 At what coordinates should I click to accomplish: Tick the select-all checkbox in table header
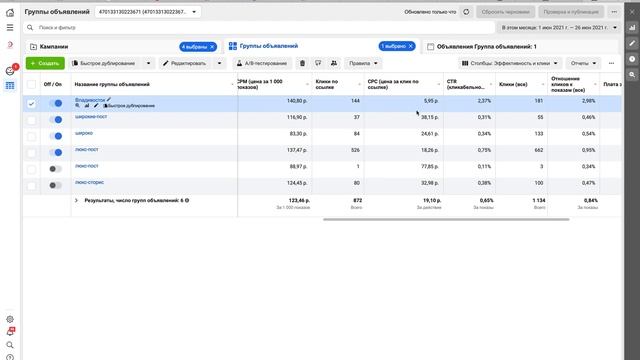[31, 84]
